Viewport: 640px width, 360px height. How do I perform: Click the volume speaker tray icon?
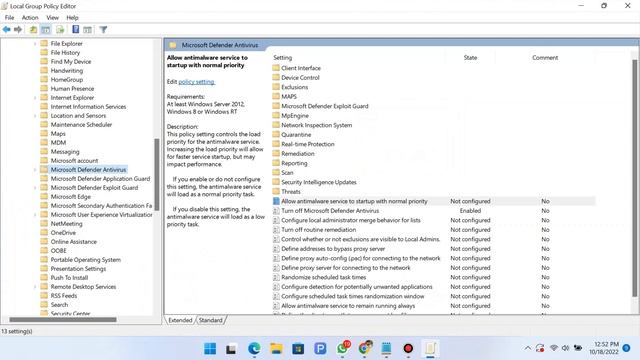[x=565, y=348]
